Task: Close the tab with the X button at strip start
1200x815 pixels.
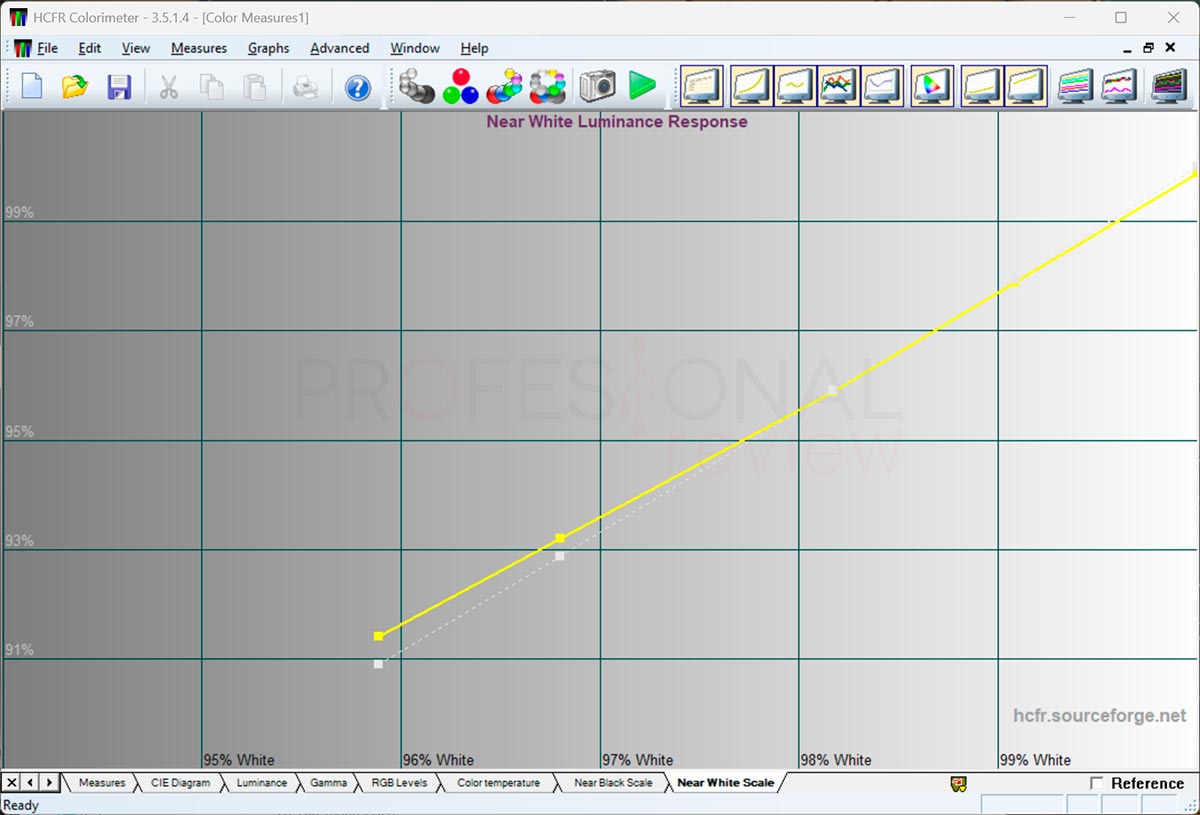Action: tap(11, 783)
